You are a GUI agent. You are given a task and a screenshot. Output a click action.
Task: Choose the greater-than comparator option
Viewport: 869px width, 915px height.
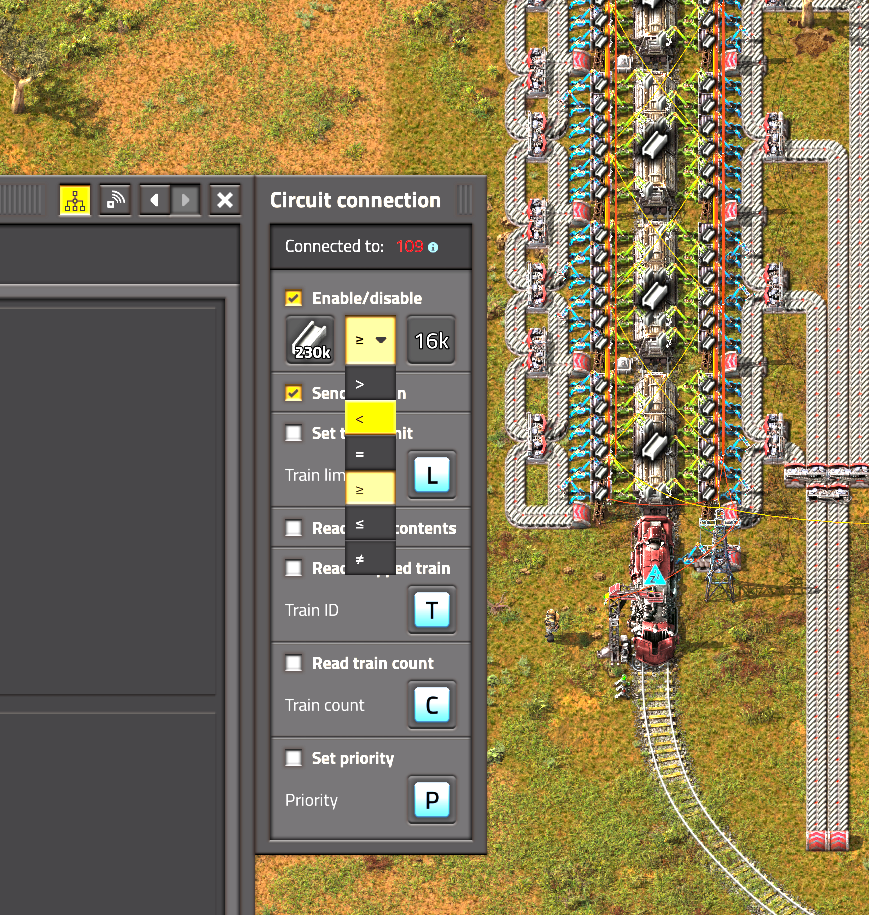(371, 383)
